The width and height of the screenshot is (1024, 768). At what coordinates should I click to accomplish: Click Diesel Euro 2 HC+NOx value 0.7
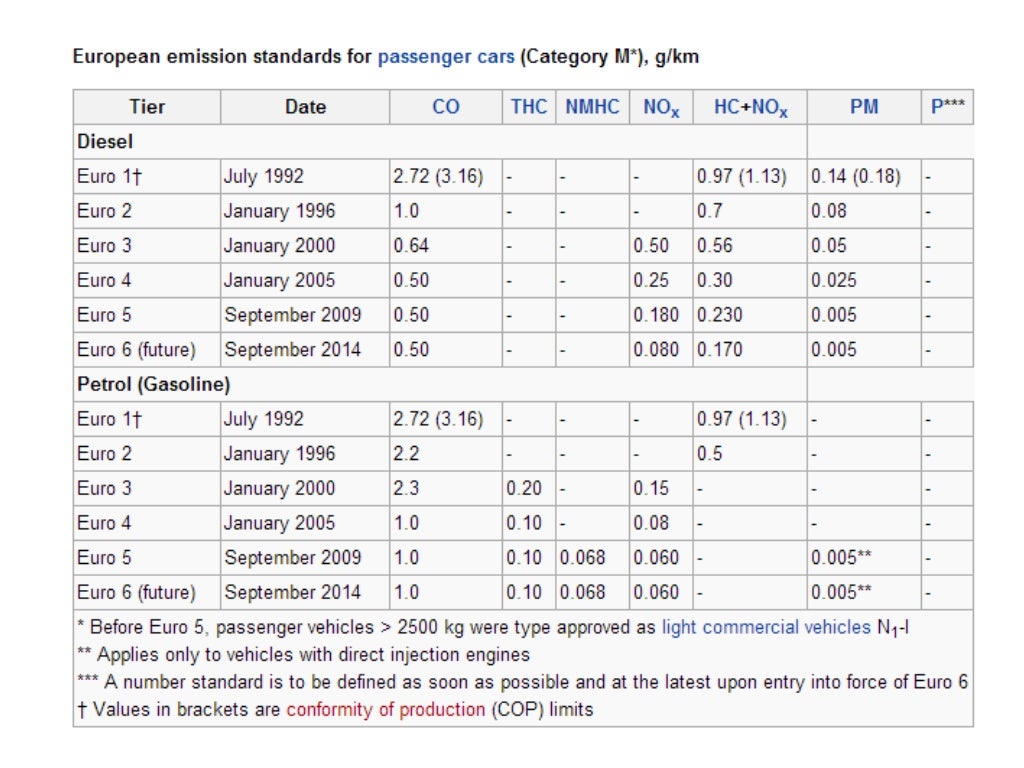click(x=709, y=211)
